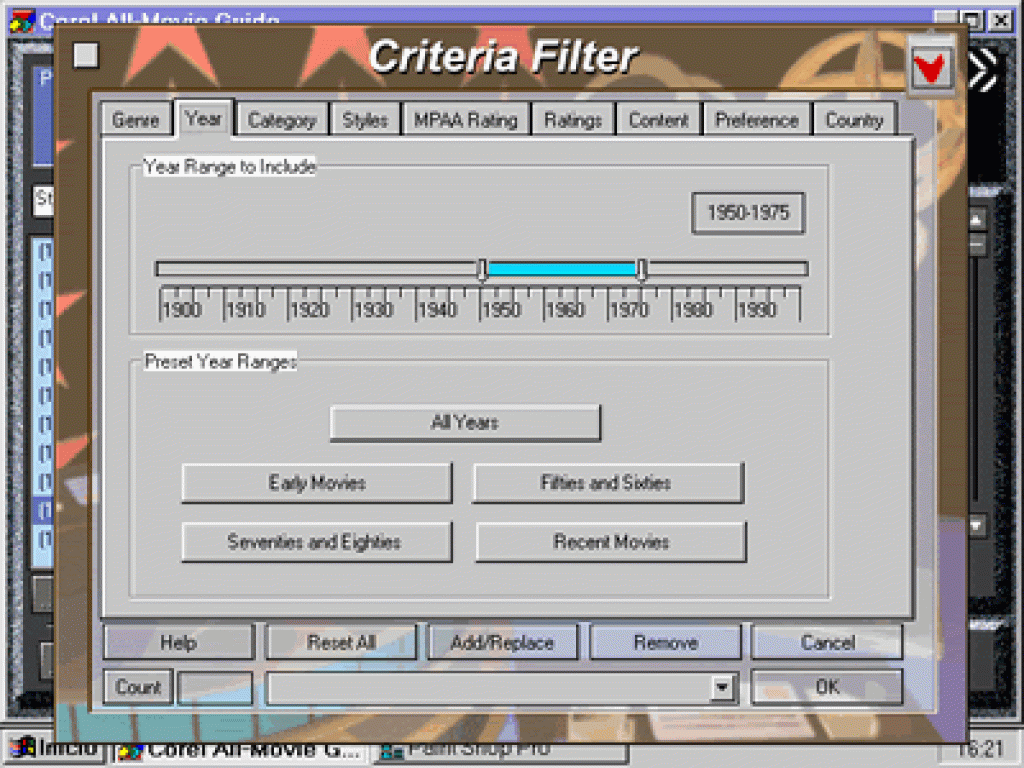Choose the Recent Movies preset
Image resolution: width=1024 pixels, height=768 pixels.
[610, 542]
